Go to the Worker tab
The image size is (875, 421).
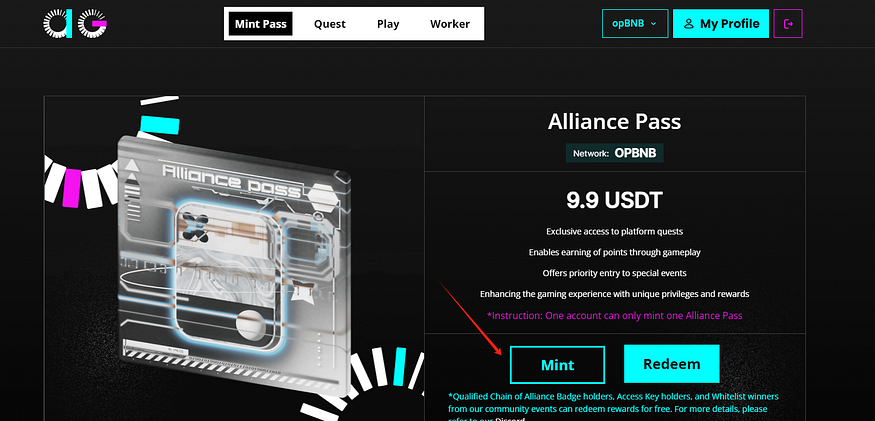click(450, 24)
